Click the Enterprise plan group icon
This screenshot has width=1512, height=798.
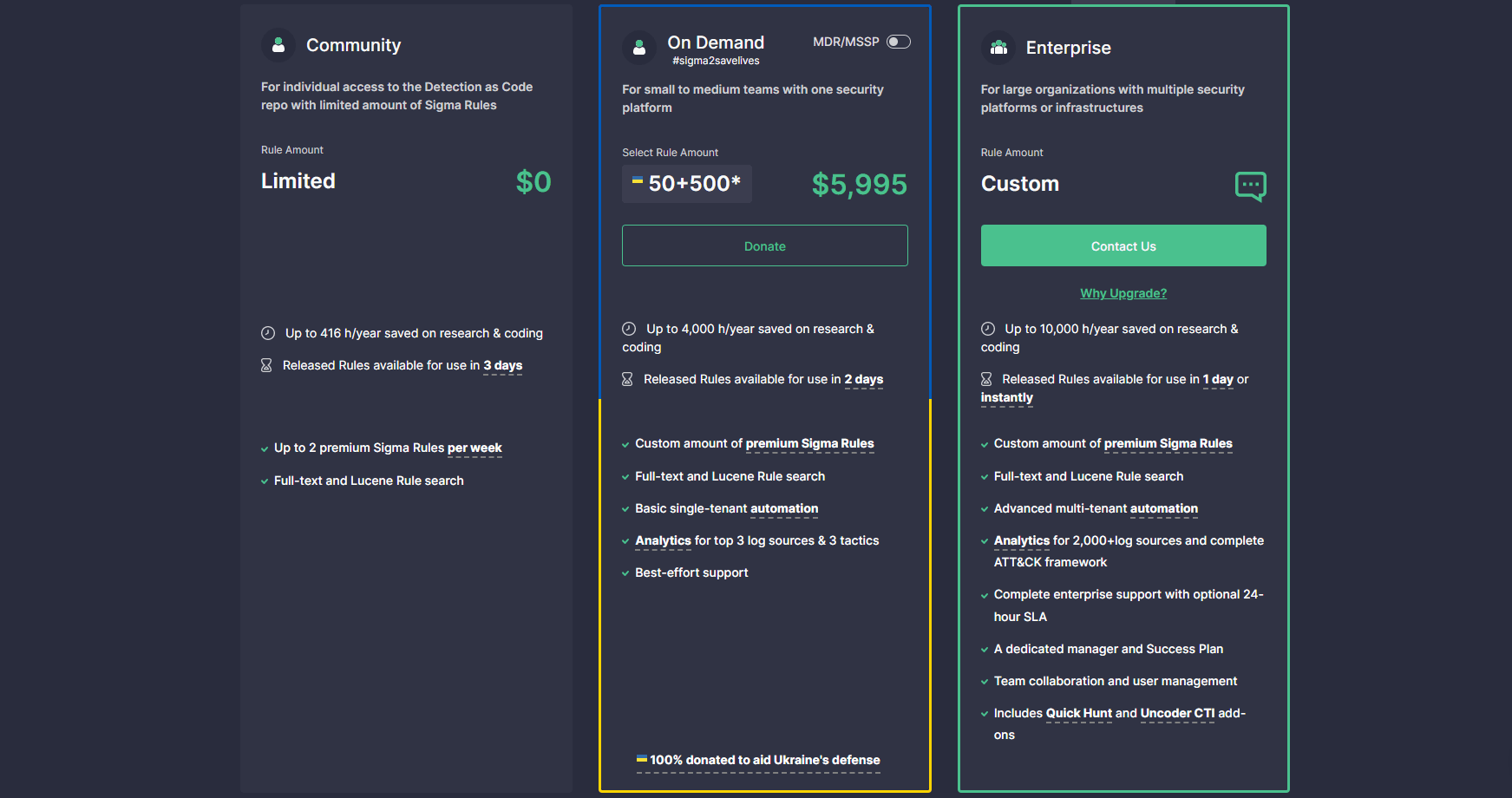(x=998, y=48)
